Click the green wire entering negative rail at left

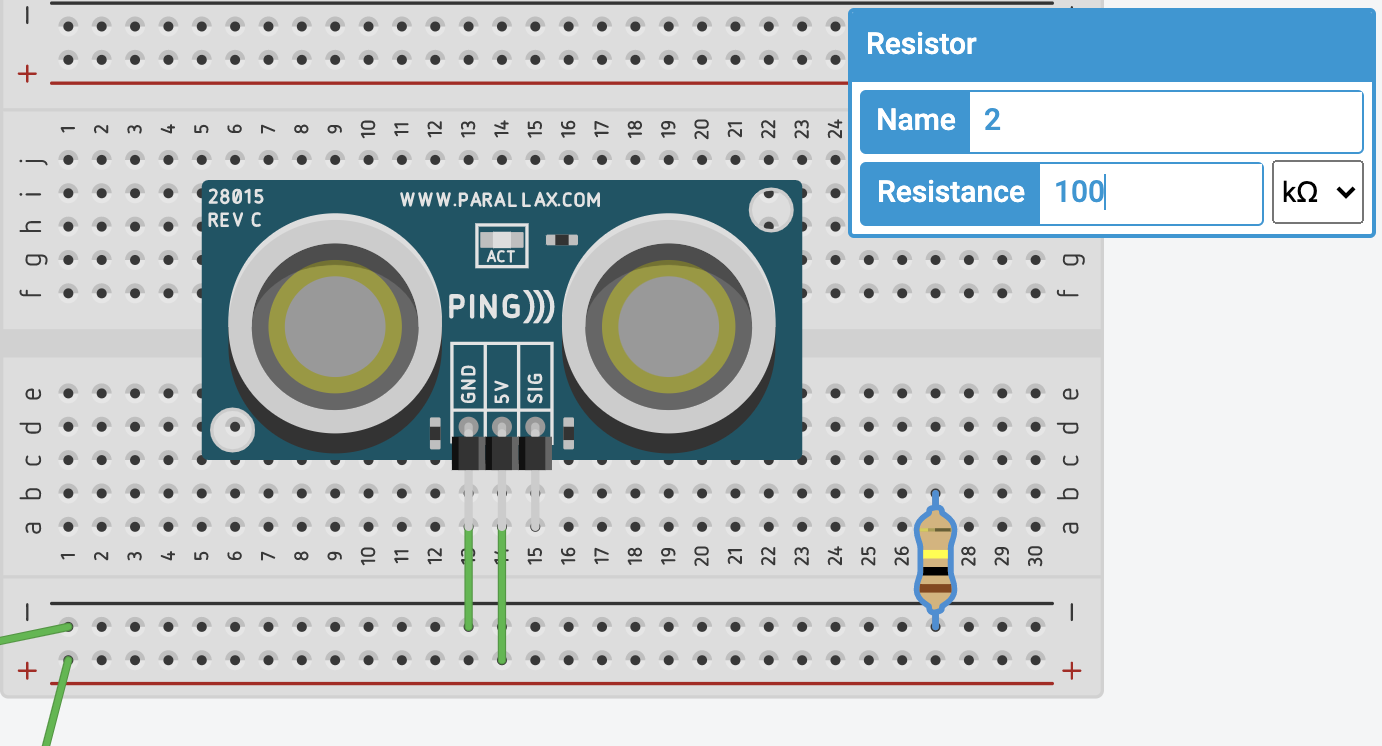click(x=33, y=633)
